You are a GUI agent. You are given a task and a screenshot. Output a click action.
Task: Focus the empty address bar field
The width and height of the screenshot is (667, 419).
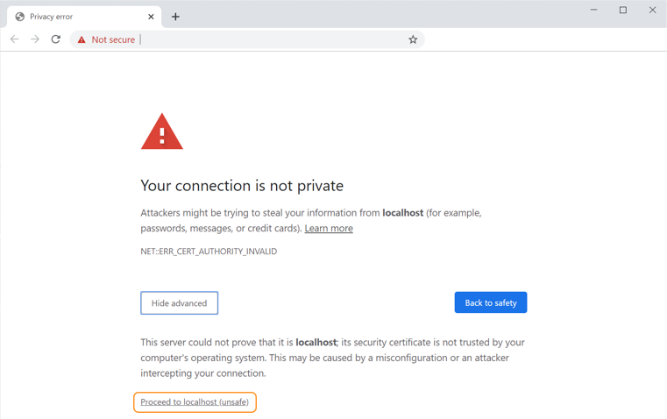tap(272, 40)
